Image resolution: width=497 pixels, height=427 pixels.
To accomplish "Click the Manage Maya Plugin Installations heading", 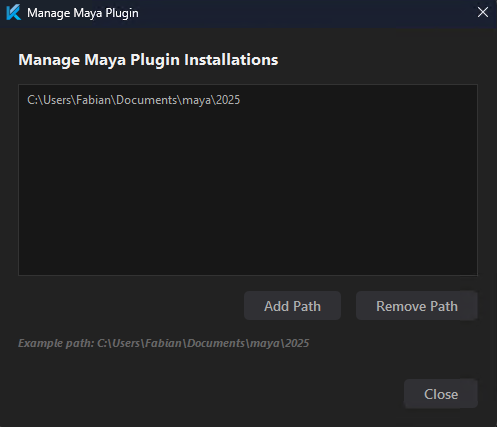I will pyautogui.click(x=148, y=60).
